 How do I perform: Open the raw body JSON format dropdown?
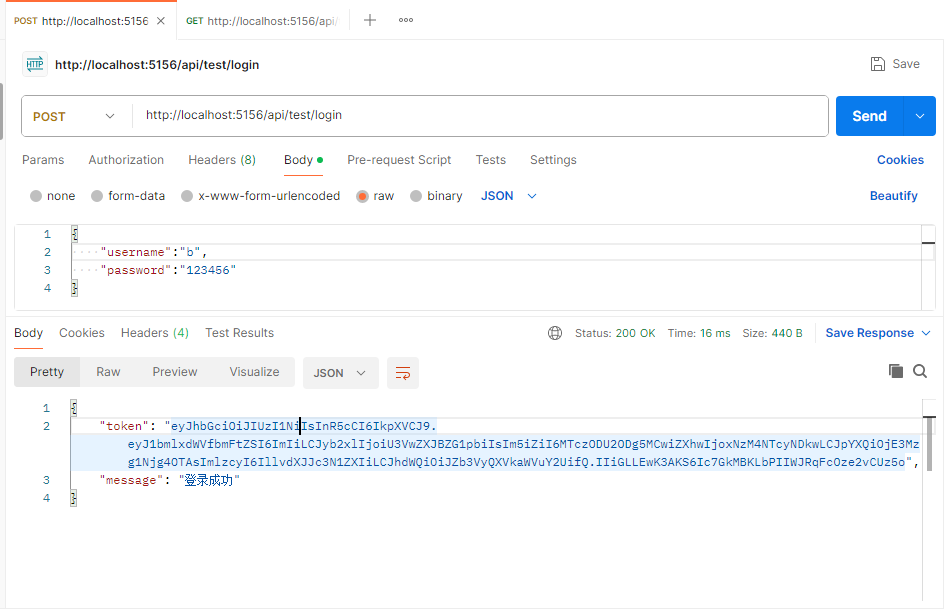(509, 196)
